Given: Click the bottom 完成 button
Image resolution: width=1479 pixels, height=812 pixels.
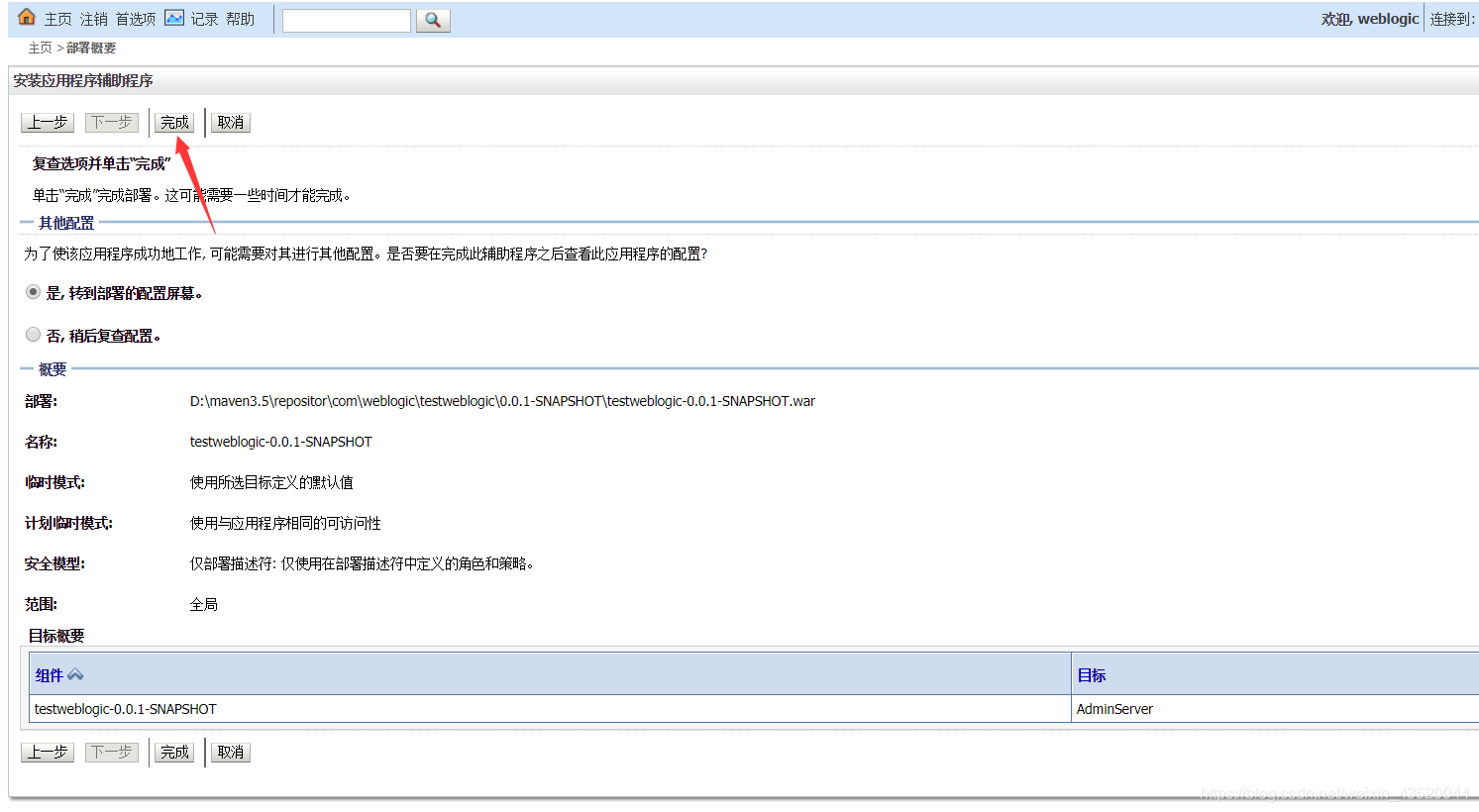Looking at the screenshot, I should coord(174,752).
